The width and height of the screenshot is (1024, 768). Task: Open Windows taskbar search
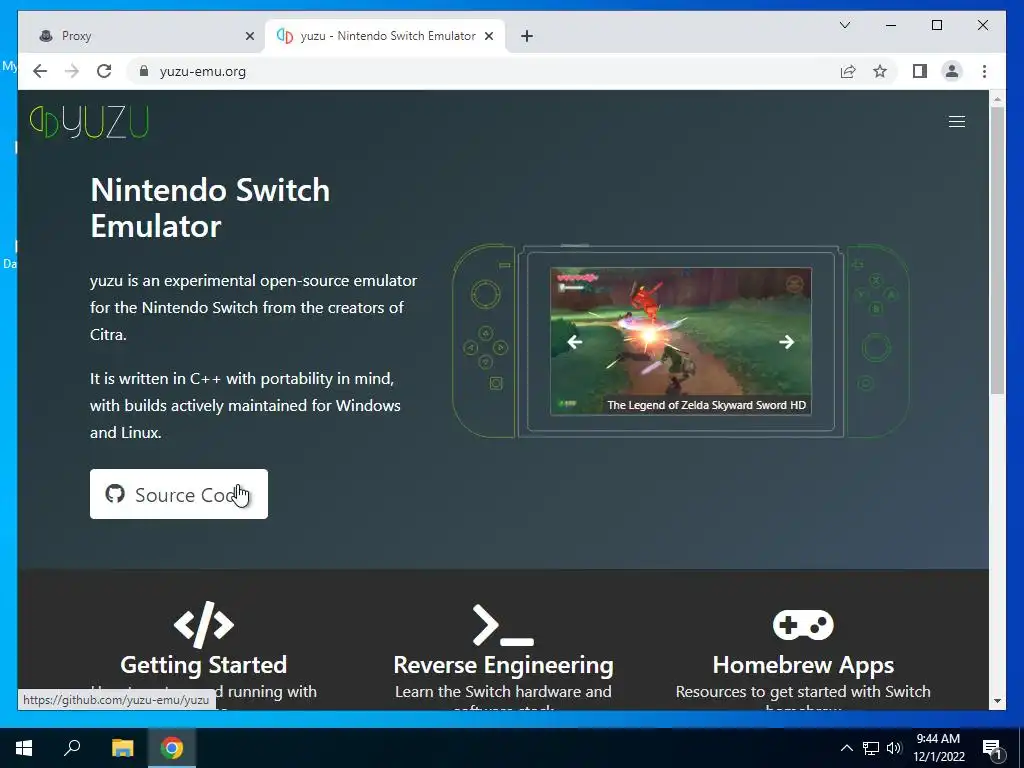coord(72,748)
